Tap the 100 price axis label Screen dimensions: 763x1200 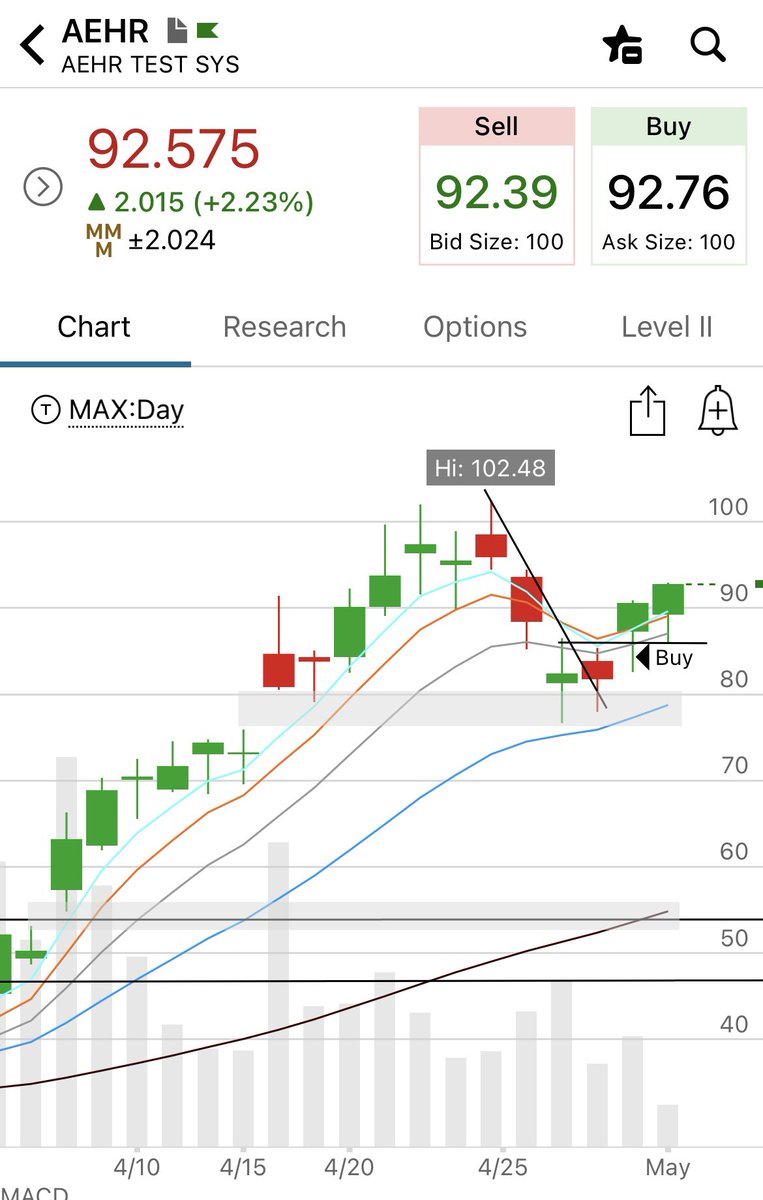728,507
